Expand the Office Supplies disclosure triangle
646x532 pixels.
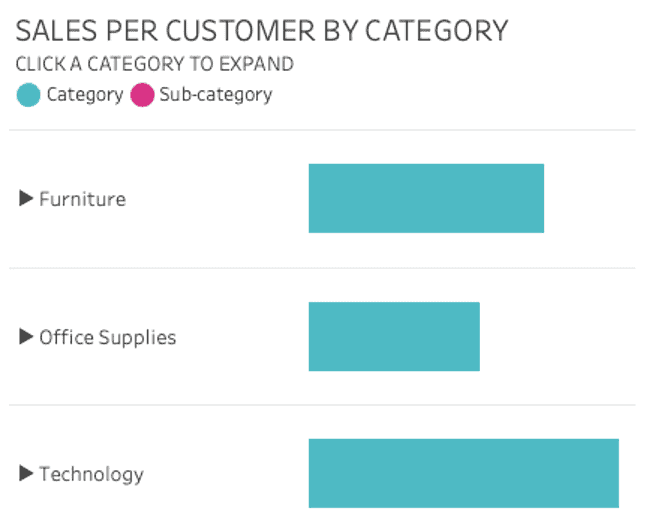click(27, 337)
